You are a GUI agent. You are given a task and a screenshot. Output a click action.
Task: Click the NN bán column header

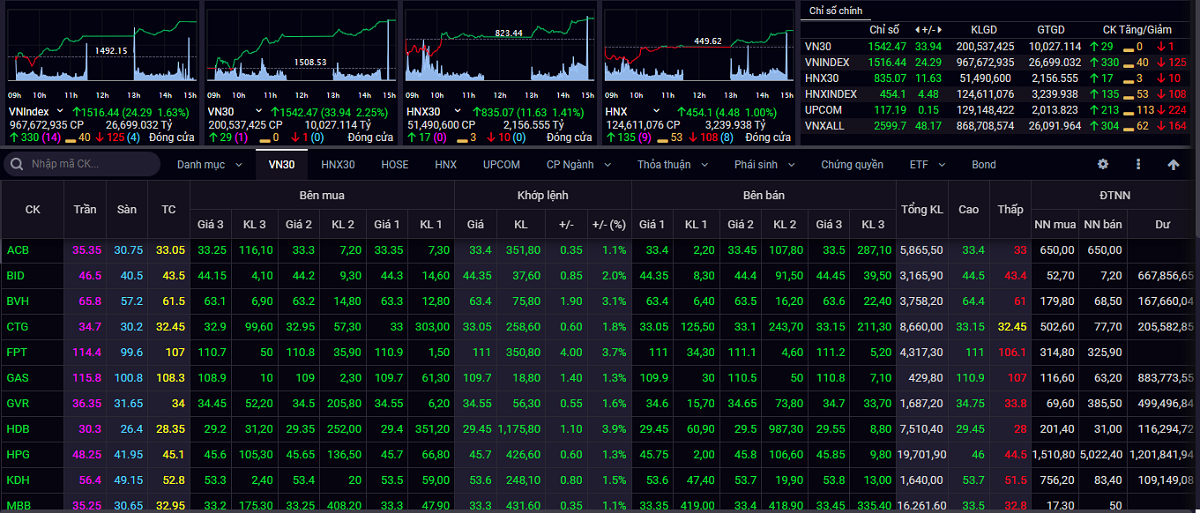coord(1104,225)
